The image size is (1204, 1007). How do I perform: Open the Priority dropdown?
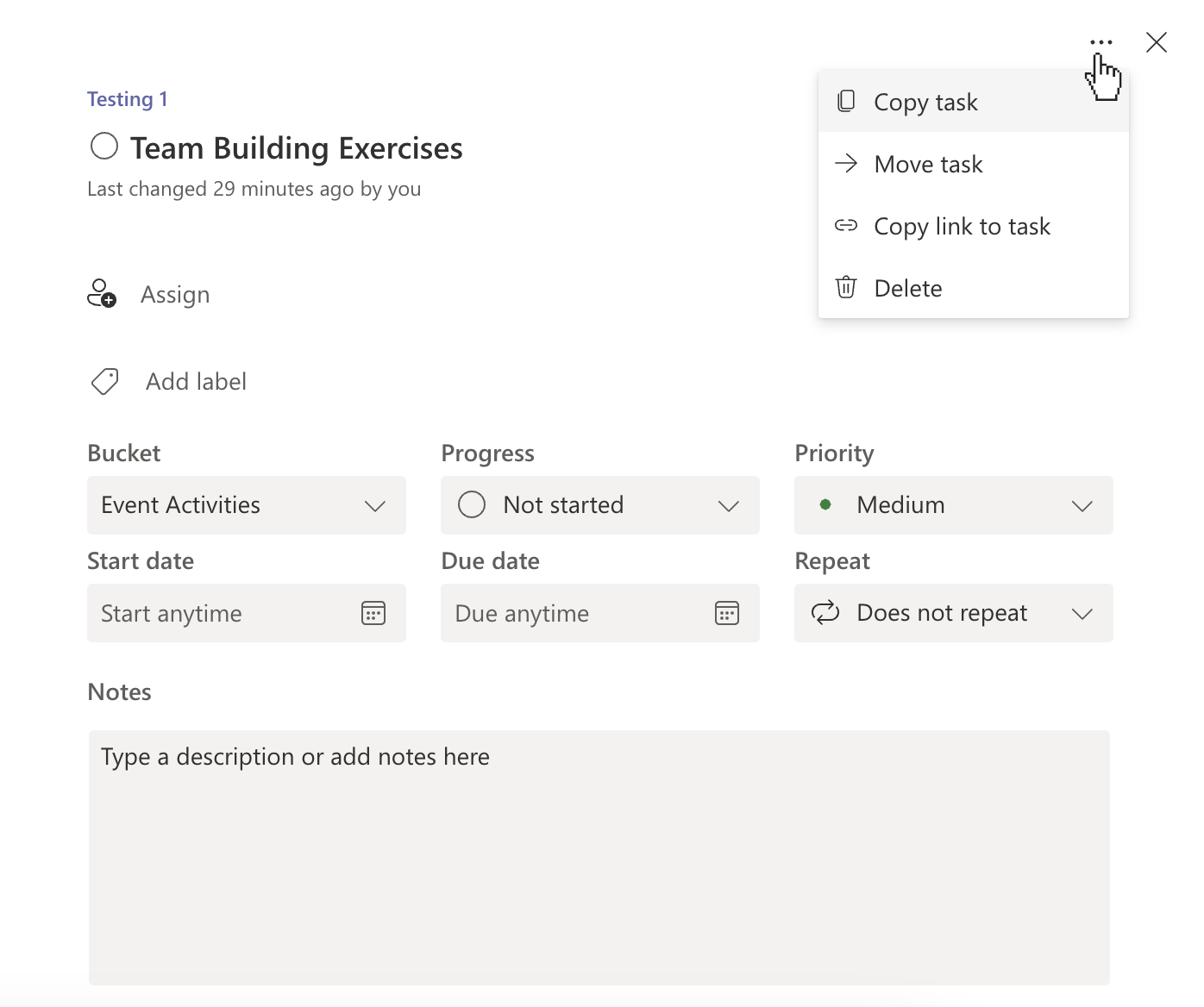tap(1082, 506)
